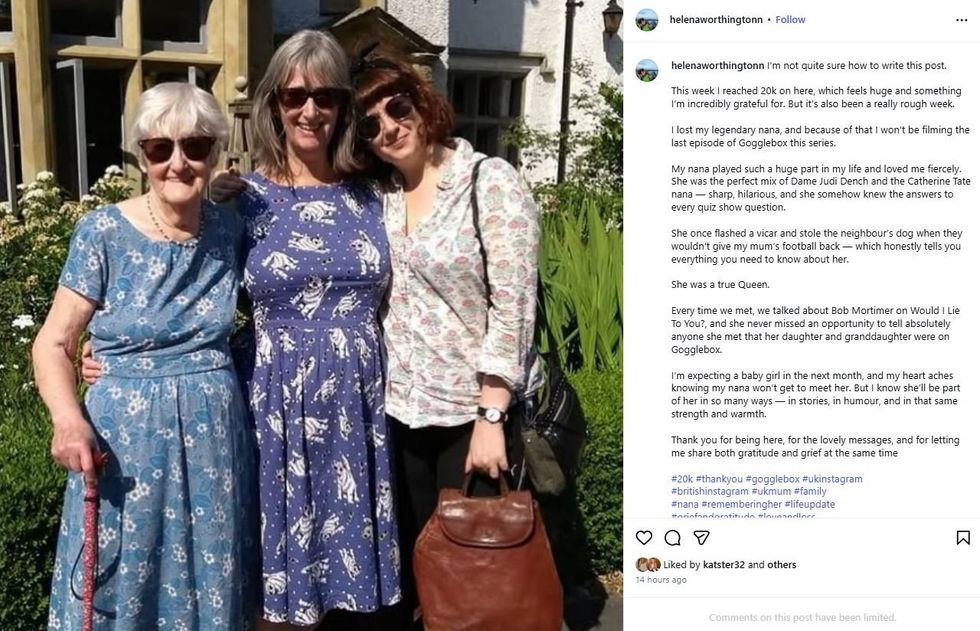Select the photo of three women
The height and width of the screenshot is (631, 980).
(x=311, y=316)
